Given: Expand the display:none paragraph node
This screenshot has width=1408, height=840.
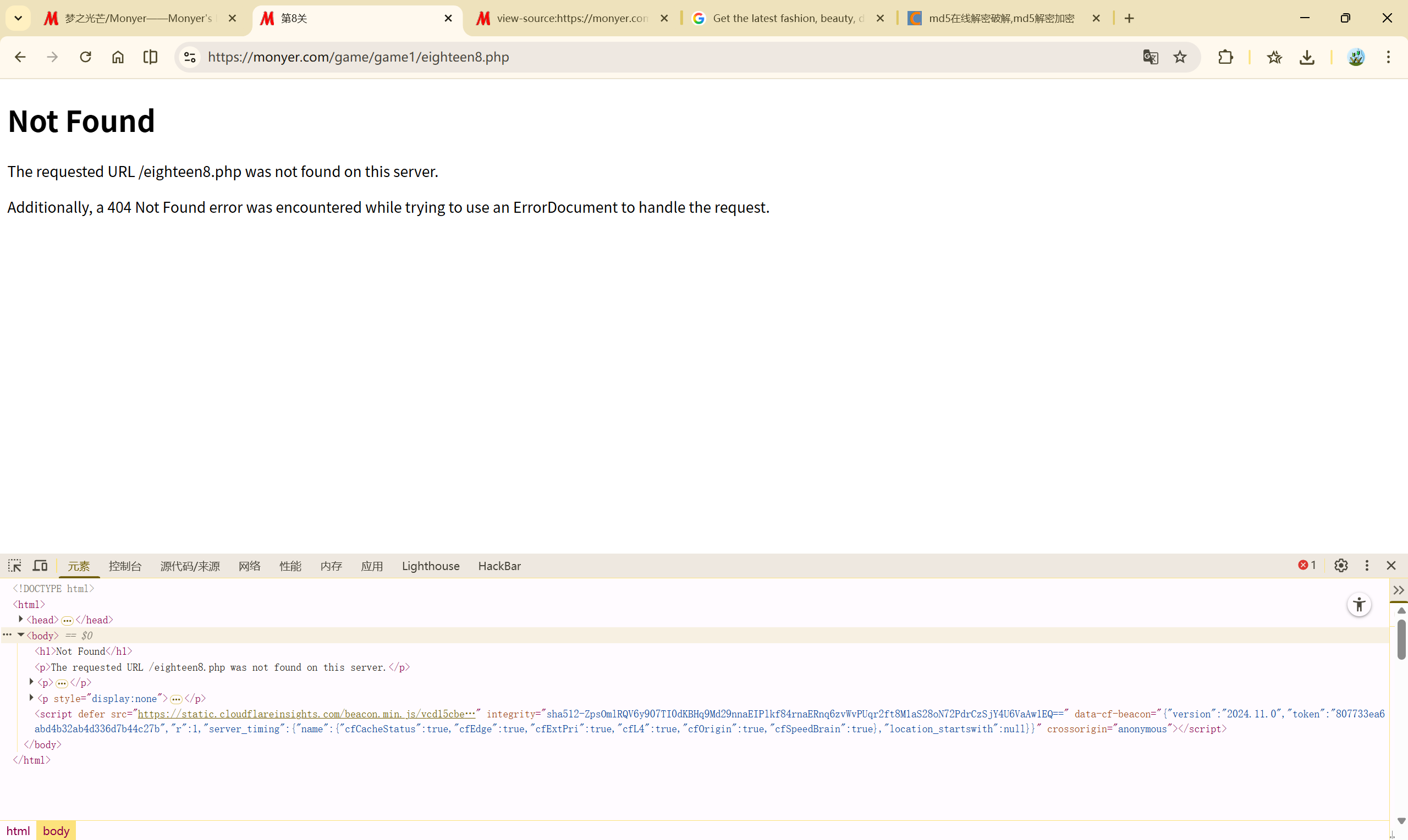Looking at the screenshot, I should pyautogui.click(x=32, y=698).
